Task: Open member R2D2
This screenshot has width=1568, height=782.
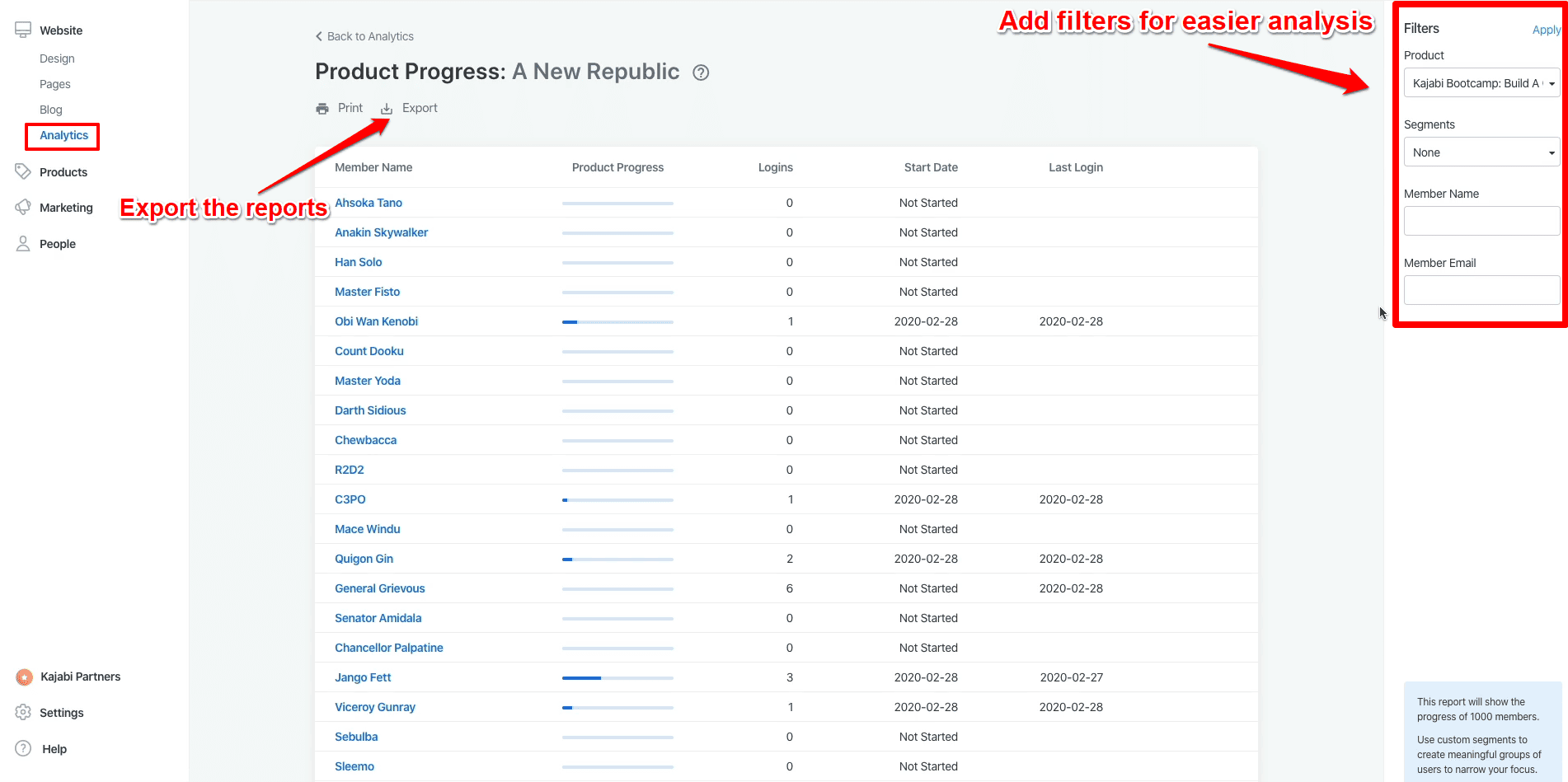Action: (x=350, y=470)
